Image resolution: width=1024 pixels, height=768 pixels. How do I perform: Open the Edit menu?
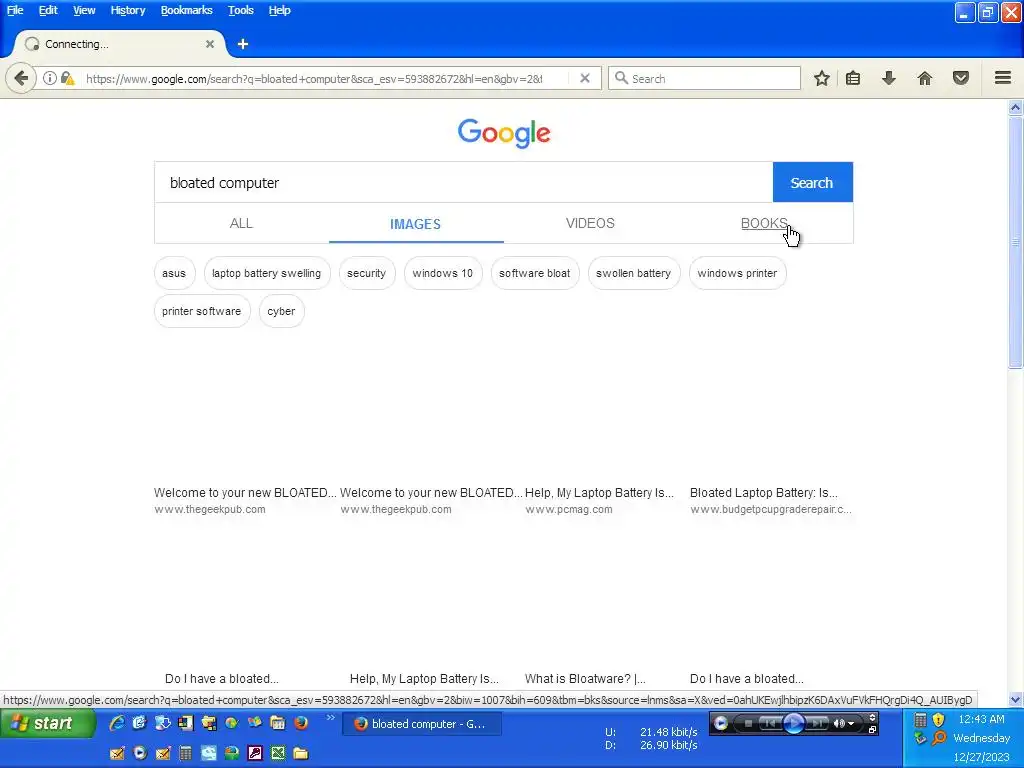(x=48, y=10)
